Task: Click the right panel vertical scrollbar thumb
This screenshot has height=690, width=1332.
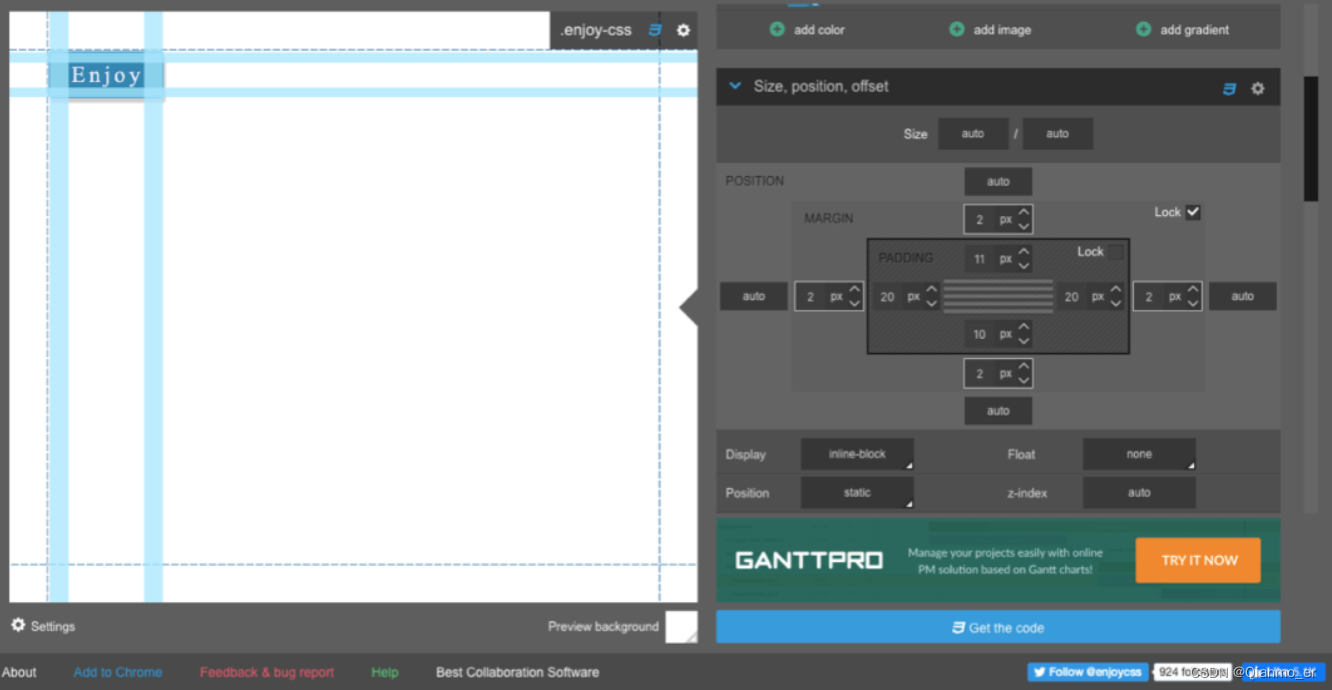Action: pos(1311,138)
